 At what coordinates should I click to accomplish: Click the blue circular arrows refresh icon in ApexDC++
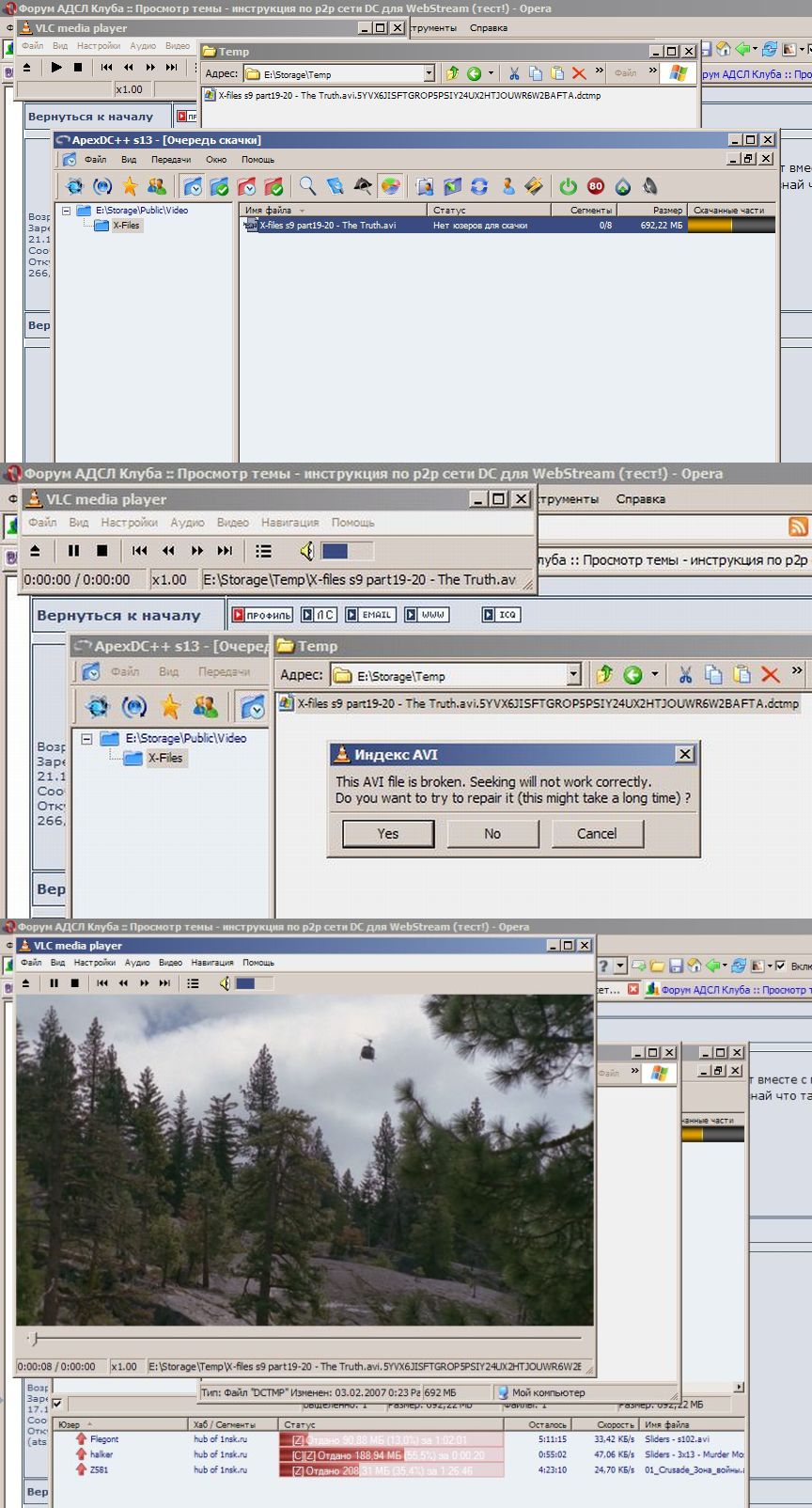479,186
